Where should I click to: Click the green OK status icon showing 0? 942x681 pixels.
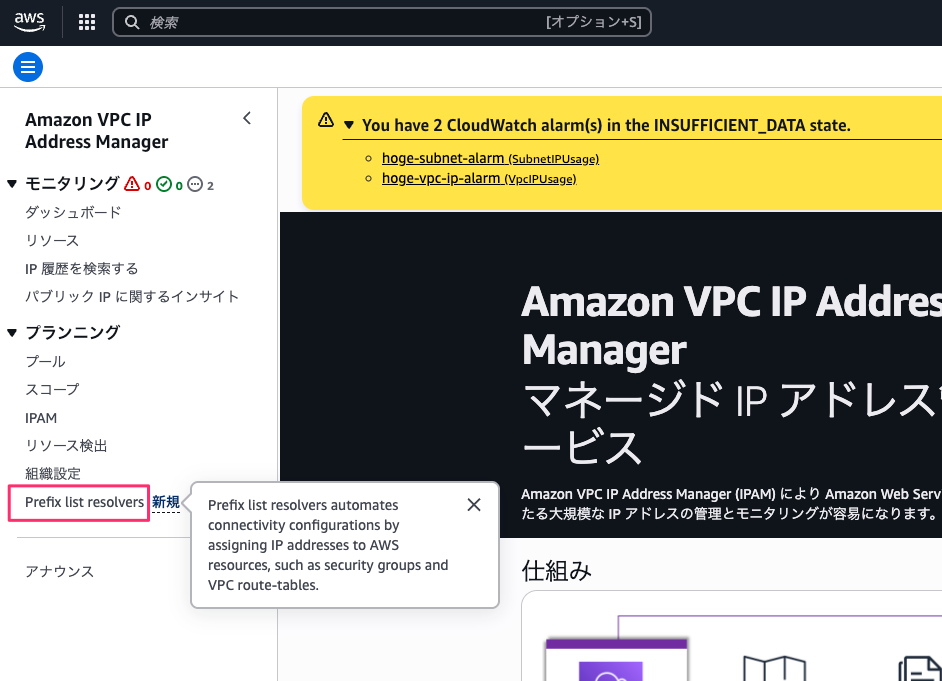(x=165, y=184)
